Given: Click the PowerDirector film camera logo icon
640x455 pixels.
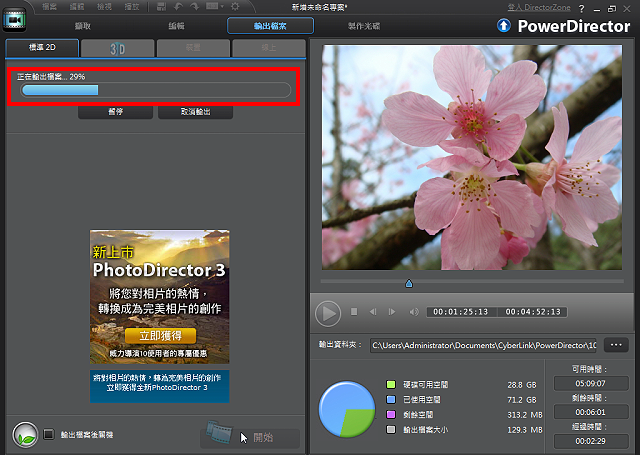Looking at the screenshot, I should tap(14, 19).
